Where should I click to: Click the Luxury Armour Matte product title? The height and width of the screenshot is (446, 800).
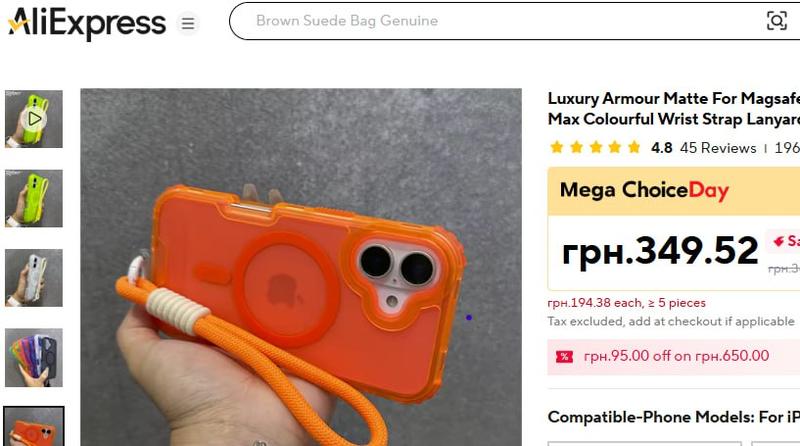coord(673,109)
